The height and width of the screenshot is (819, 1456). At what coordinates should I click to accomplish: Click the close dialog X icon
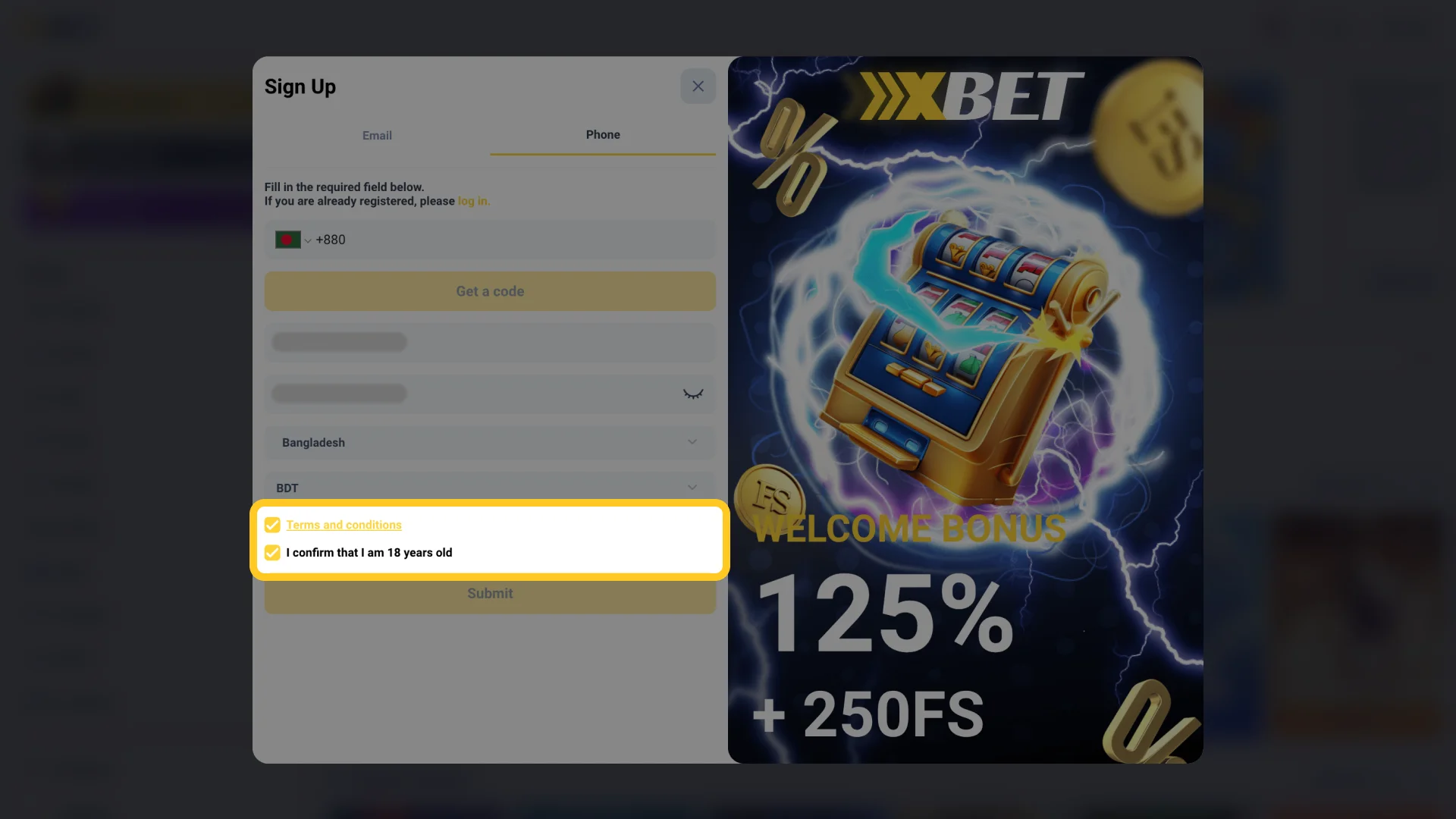(x=698, y=86)
